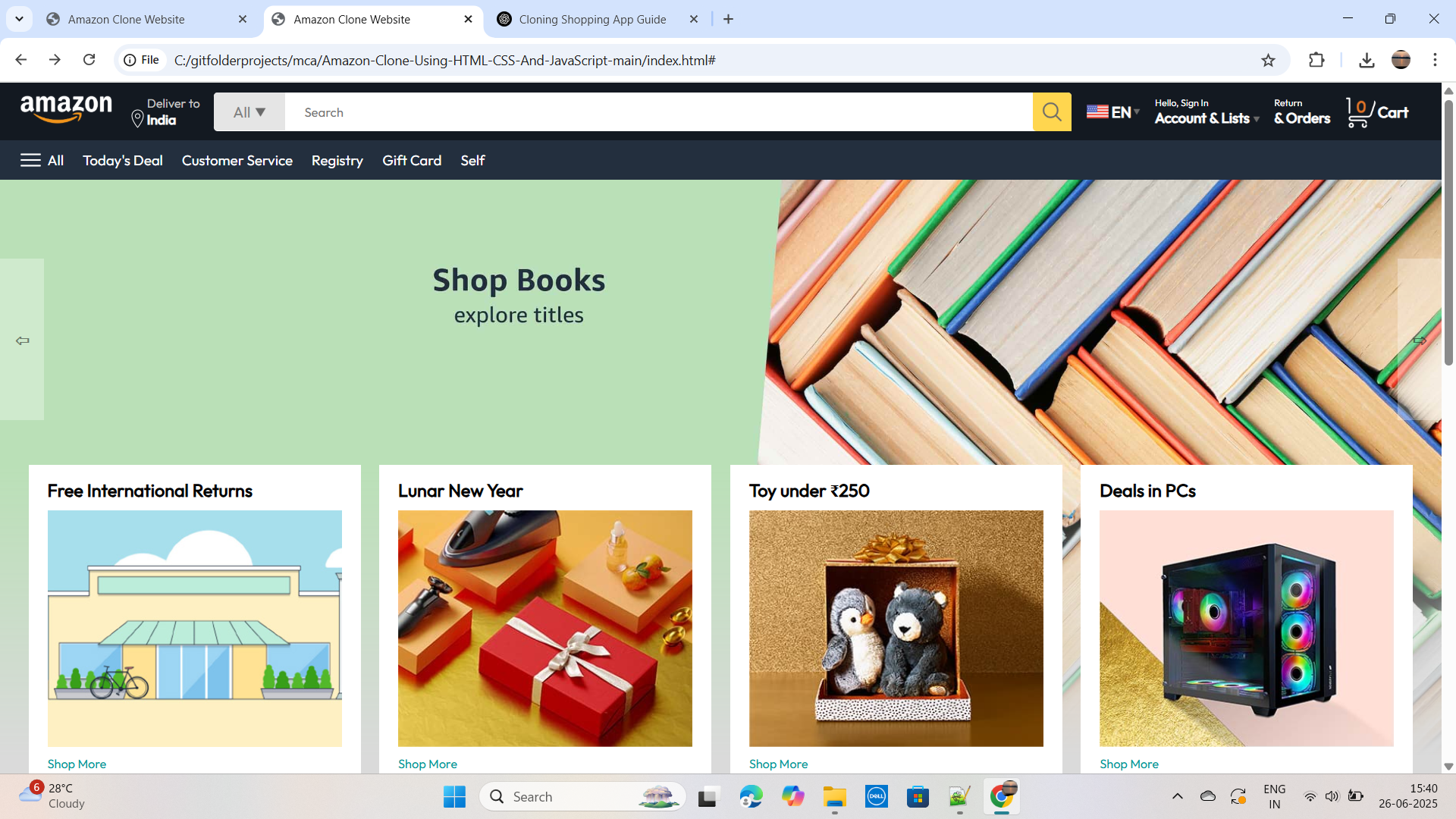Click the Amazon logo

pyautogui.click(x=67, y=110)
